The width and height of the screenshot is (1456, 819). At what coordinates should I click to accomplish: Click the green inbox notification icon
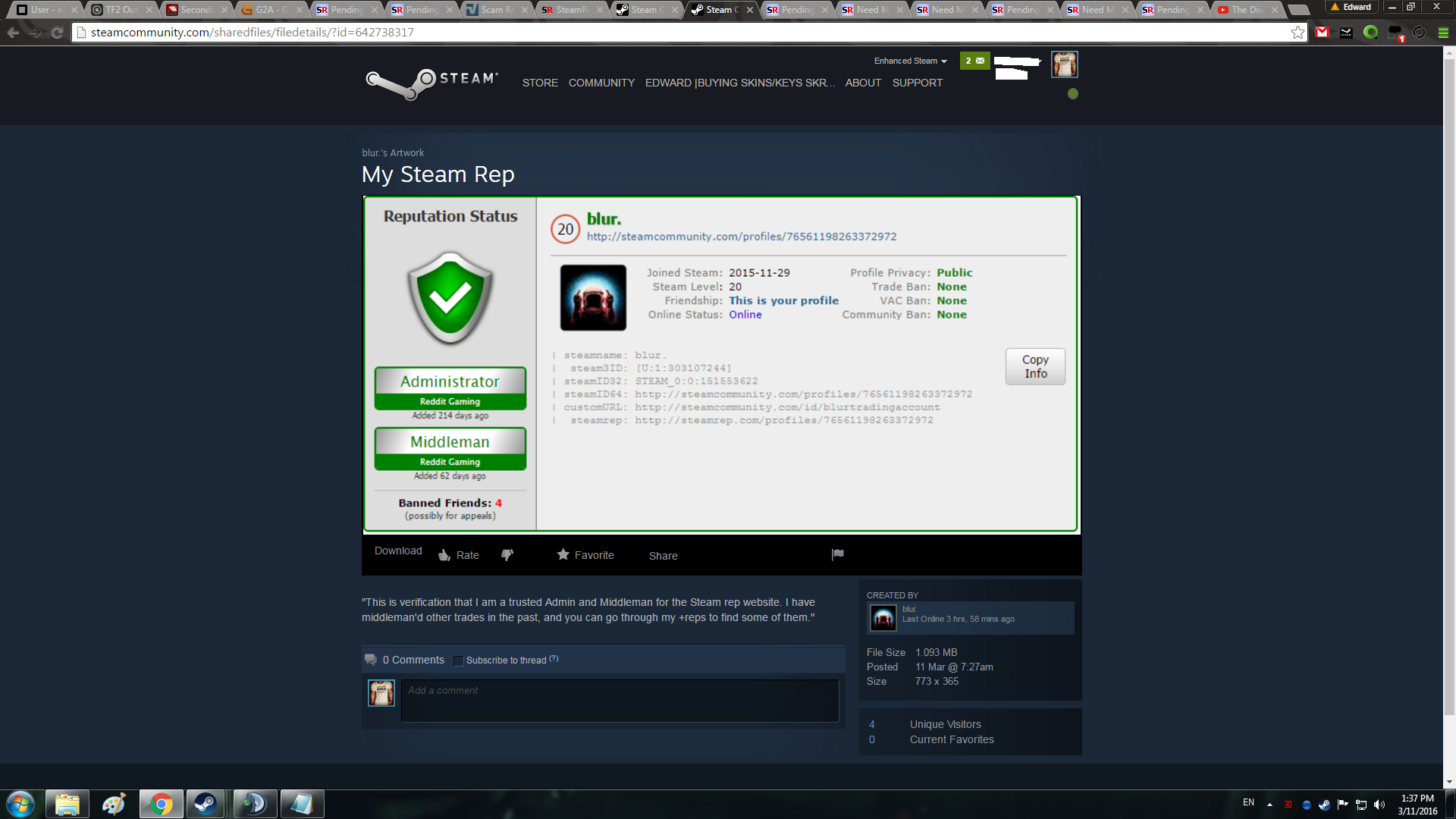coord(974,61)
